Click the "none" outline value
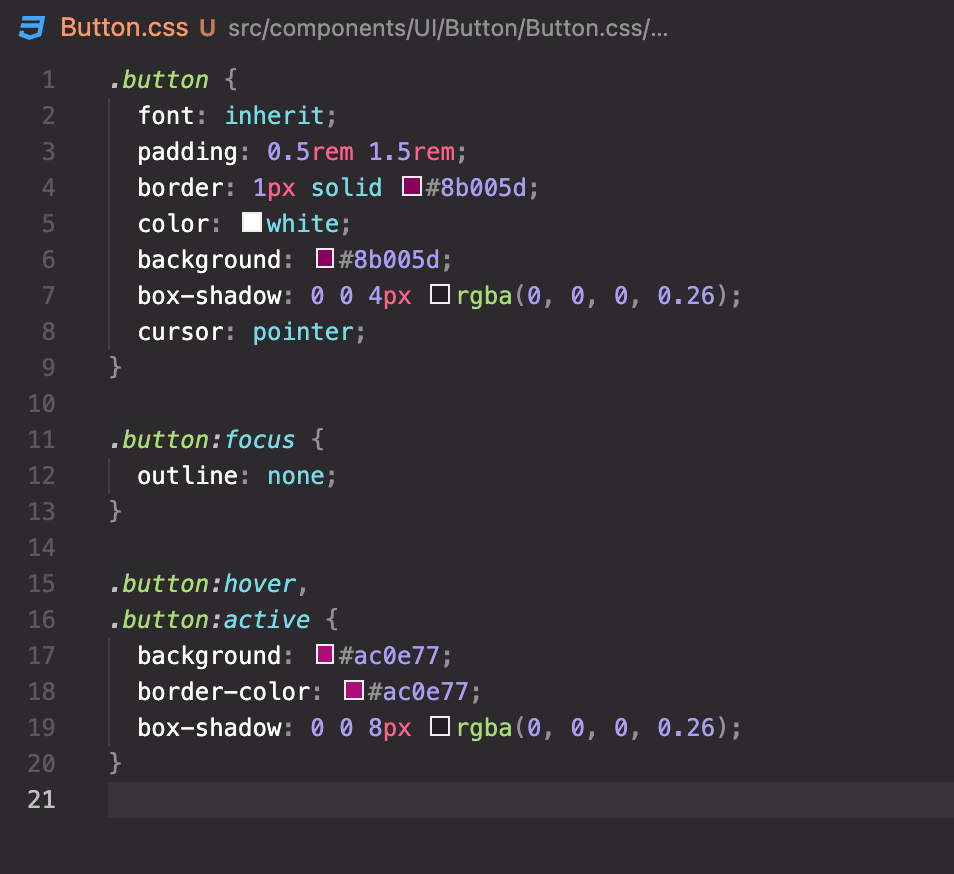 pyautogui.click(x=296, y=476)
